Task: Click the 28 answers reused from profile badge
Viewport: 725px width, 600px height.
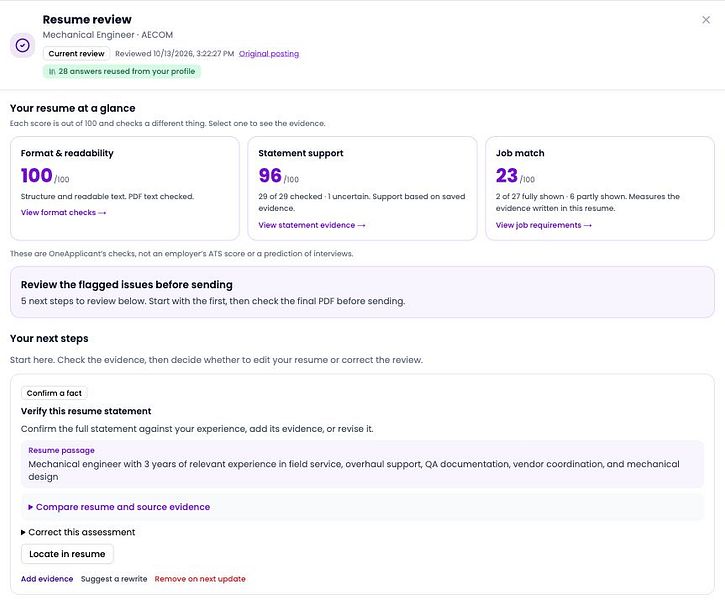Action: pos(122,71)
